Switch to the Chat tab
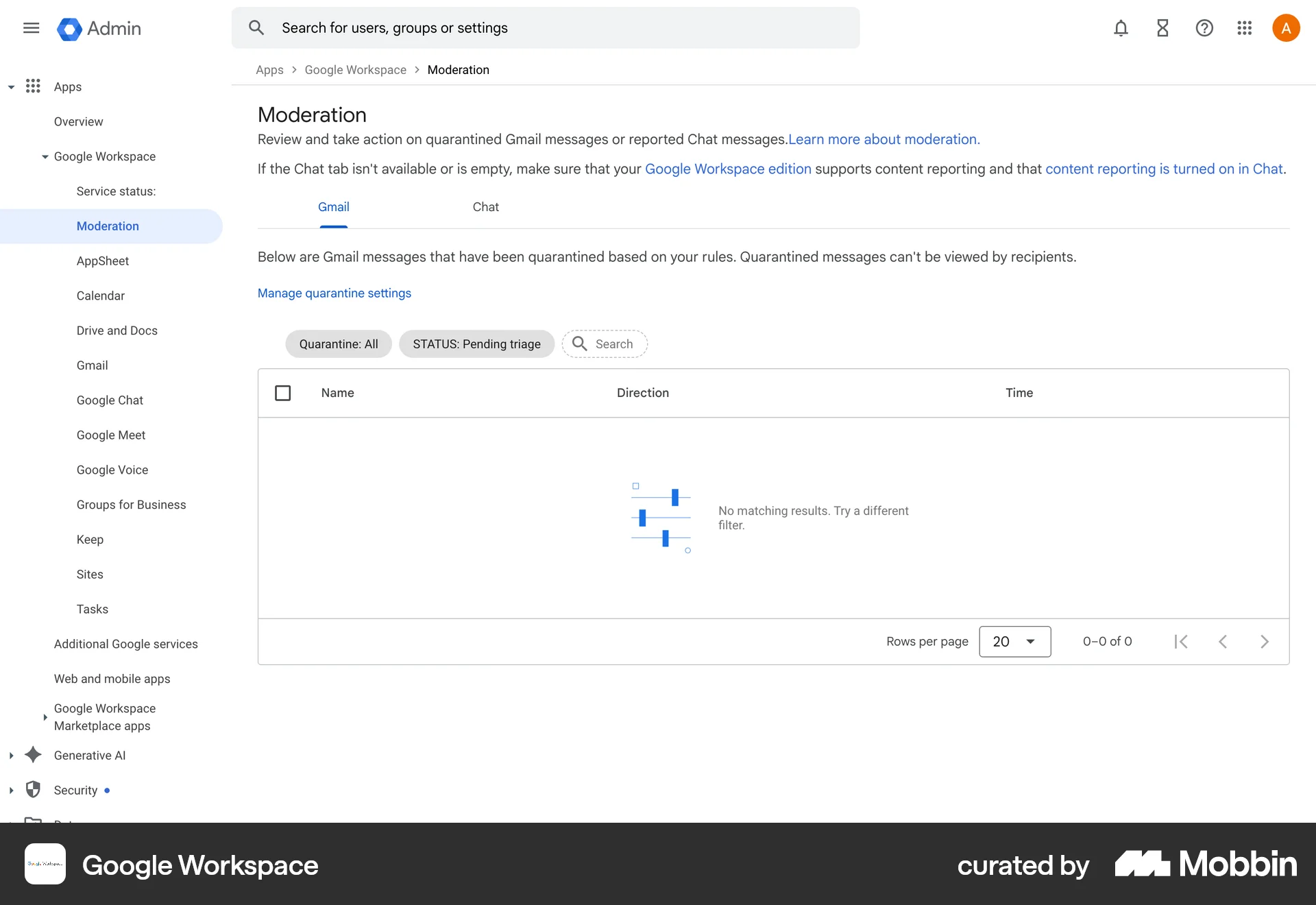This screenshot has height=905, width=1316. [x=486, y=206]
